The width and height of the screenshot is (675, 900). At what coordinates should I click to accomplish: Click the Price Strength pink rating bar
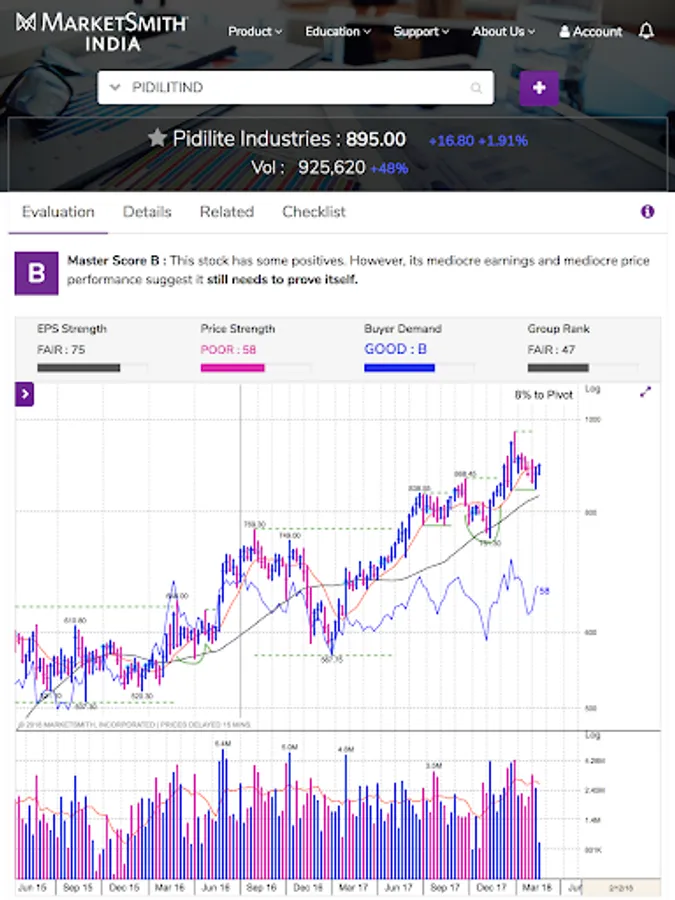click(233, 368)
